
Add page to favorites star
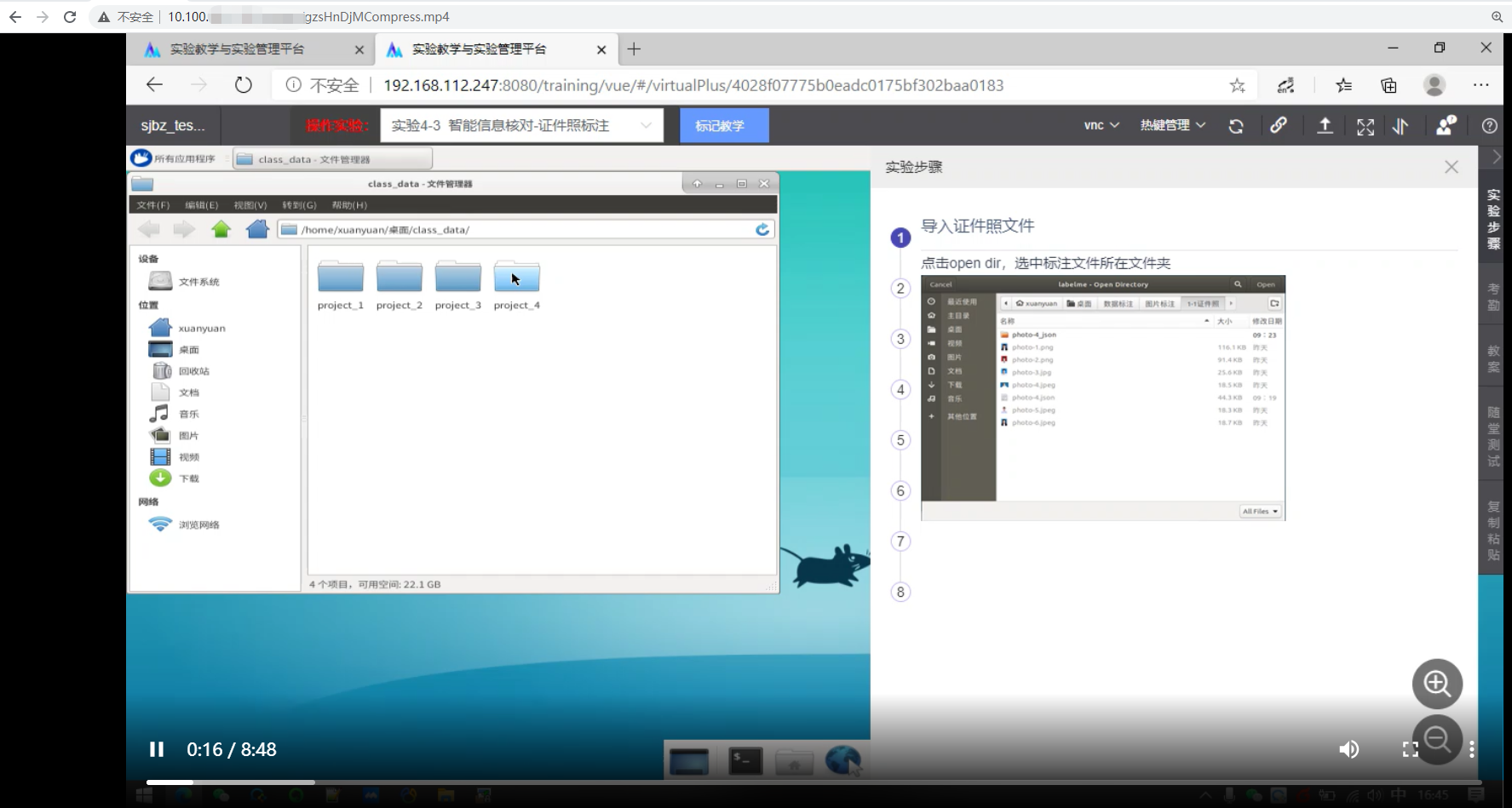point(1237,85)
